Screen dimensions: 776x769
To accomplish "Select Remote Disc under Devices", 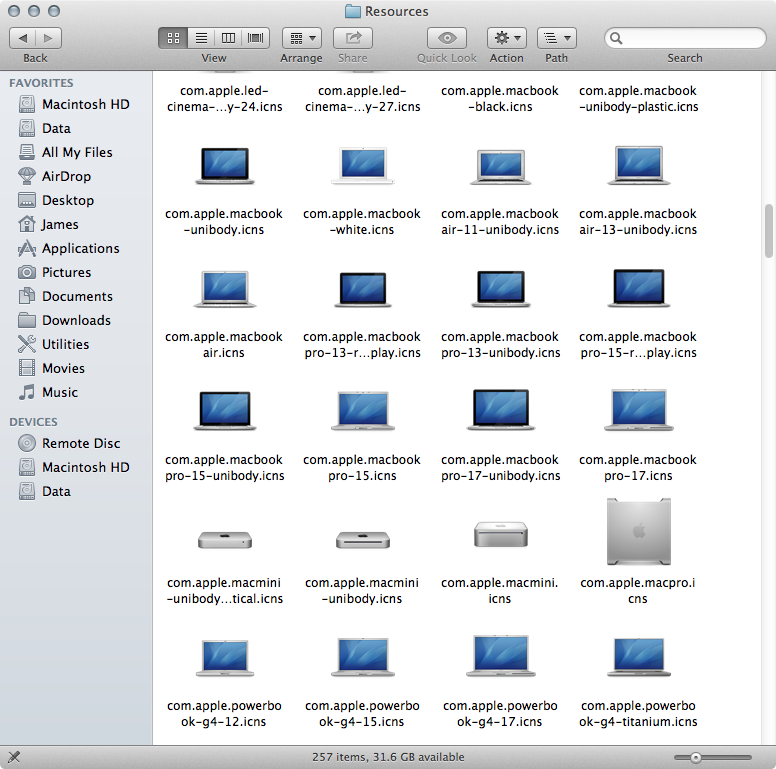I will click(x=76, y=443).
